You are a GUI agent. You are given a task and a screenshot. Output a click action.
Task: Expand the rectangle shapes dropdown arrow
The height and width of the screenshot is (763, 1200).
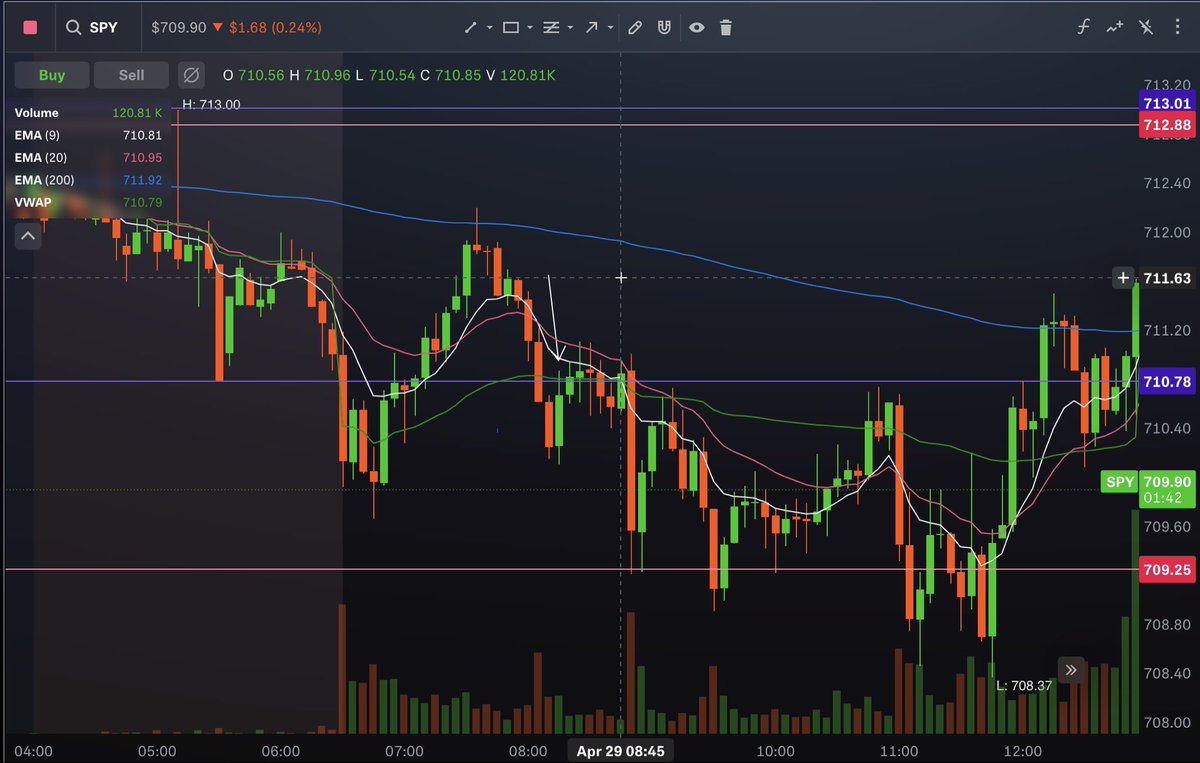[x=530, y=28]
